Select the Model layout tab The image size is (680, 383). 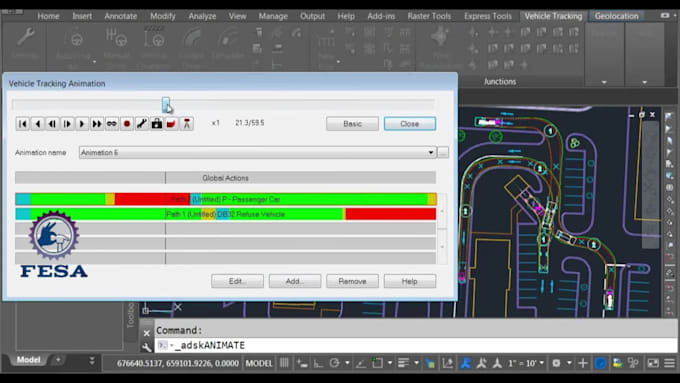click(29, 360)
